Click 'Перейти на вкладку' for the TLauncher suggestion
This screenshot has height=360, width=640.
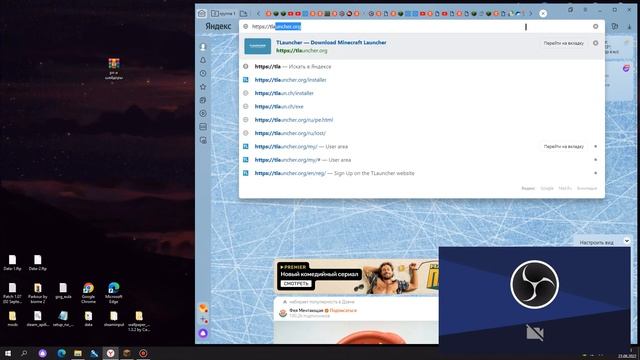564,43
